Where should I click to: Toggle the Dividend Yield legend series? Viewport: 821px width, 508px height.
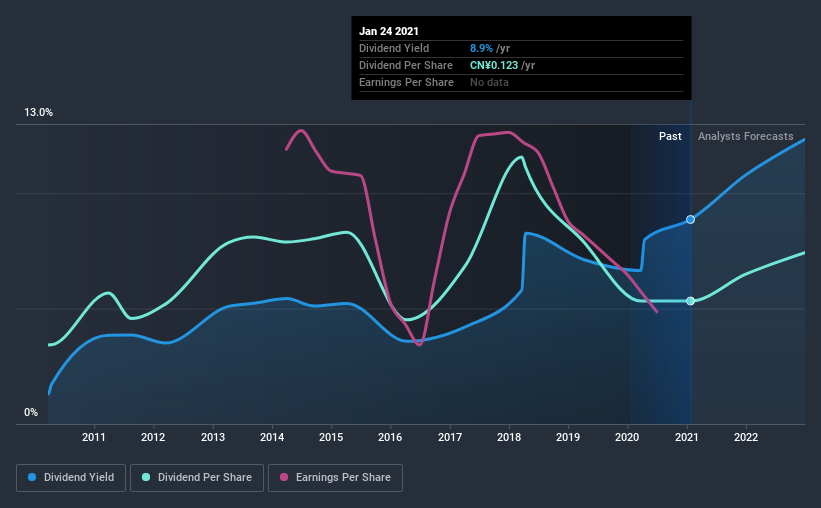[x=71, y=478]
